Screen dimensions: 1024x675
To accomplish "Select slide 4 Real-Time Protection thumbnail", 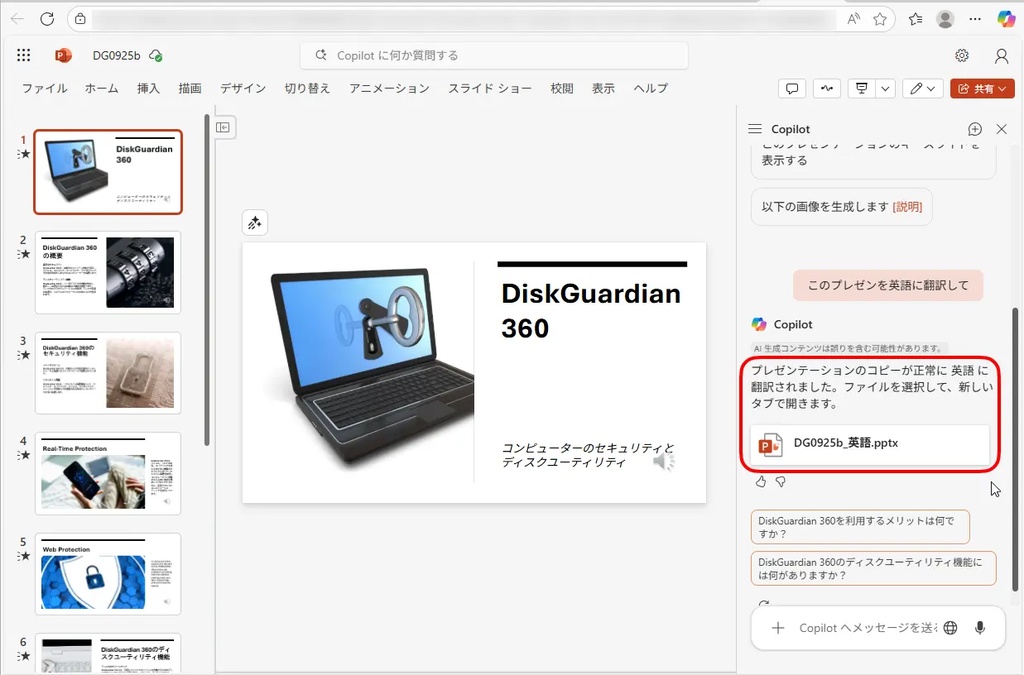I will click(x=108, y=473).
